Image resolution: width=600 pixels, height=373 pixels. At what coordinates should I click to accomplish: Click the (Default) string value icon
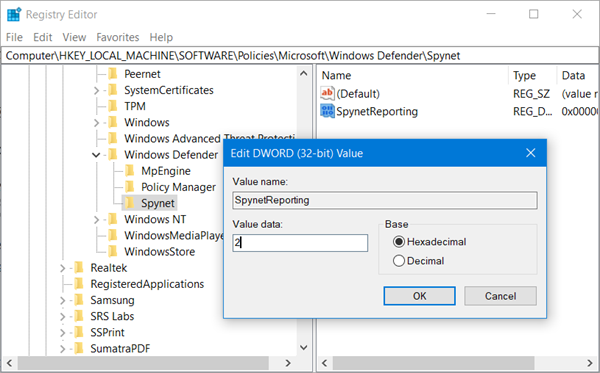point(328,93)
